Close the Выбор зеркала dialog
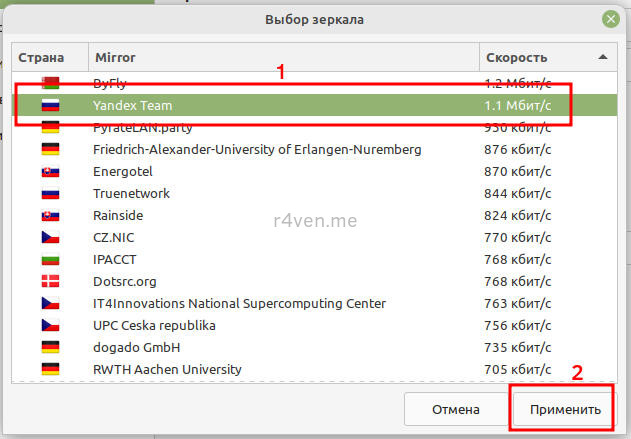The image size is (631, 439). point(610,19)
